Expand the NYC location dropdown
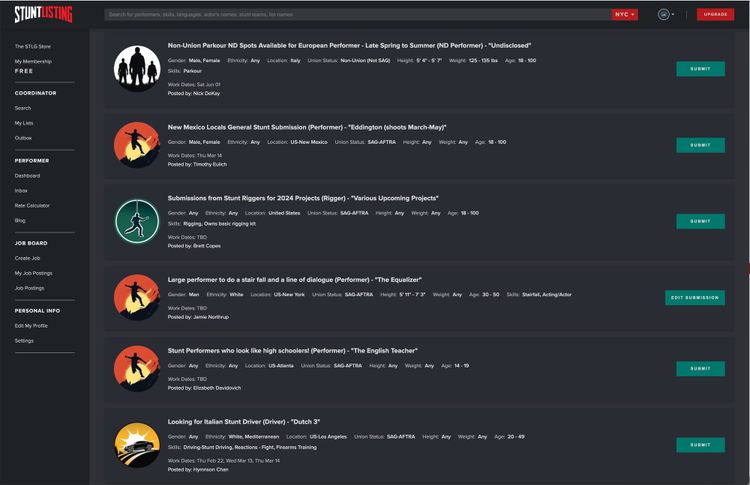750x485 pixels. (625, 14)
